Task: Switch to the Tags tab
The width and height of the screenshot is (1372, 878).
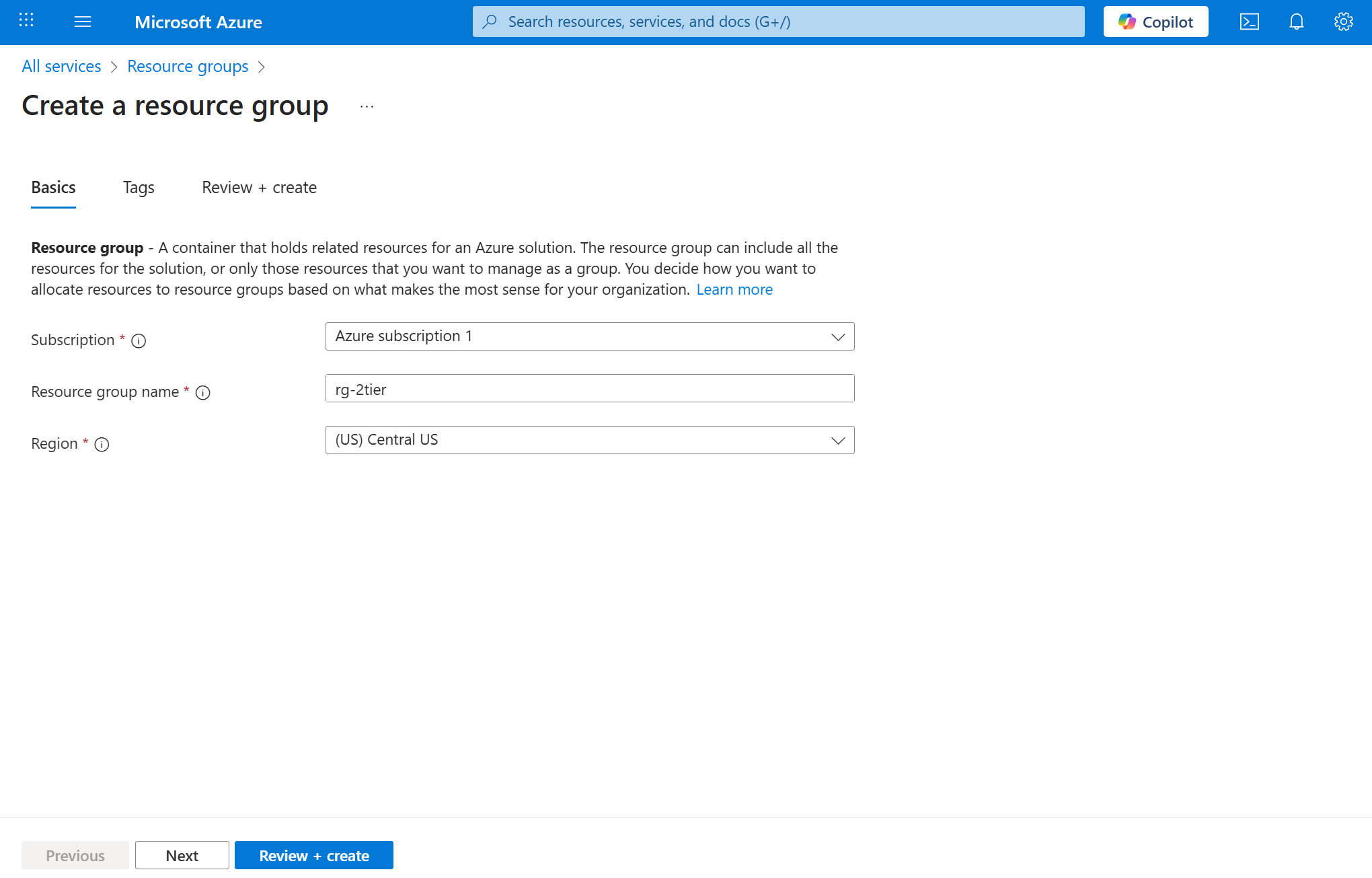Action: (x=138, y=188)
